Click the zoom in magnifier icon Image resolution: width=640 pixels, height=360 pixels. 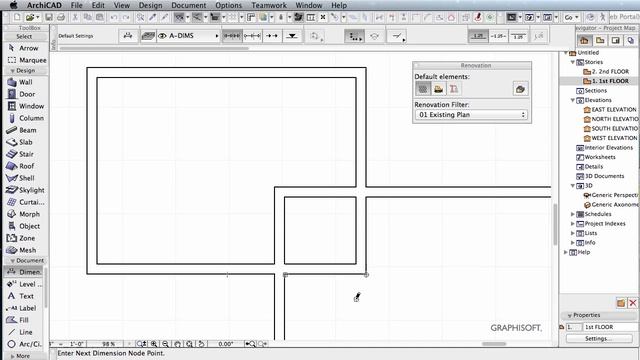154,344
